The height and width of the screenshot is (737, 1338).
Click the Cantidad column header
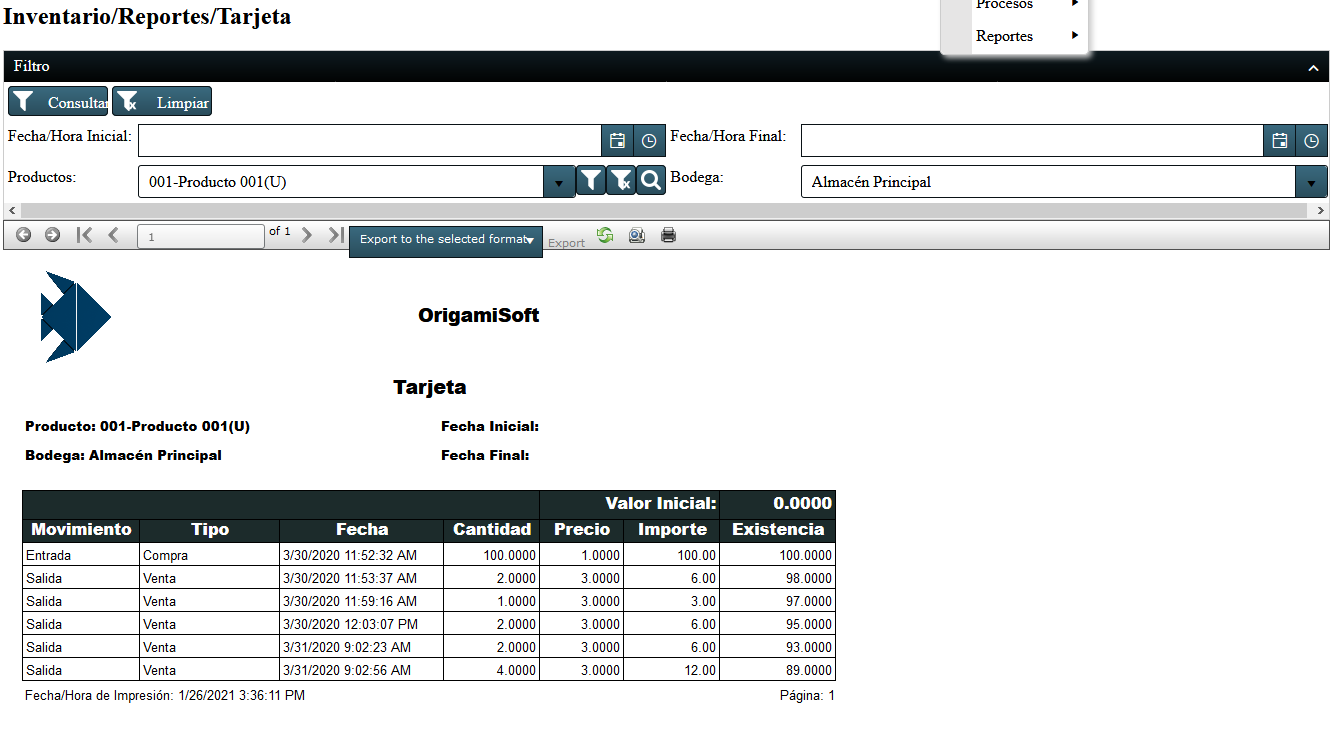492,530
